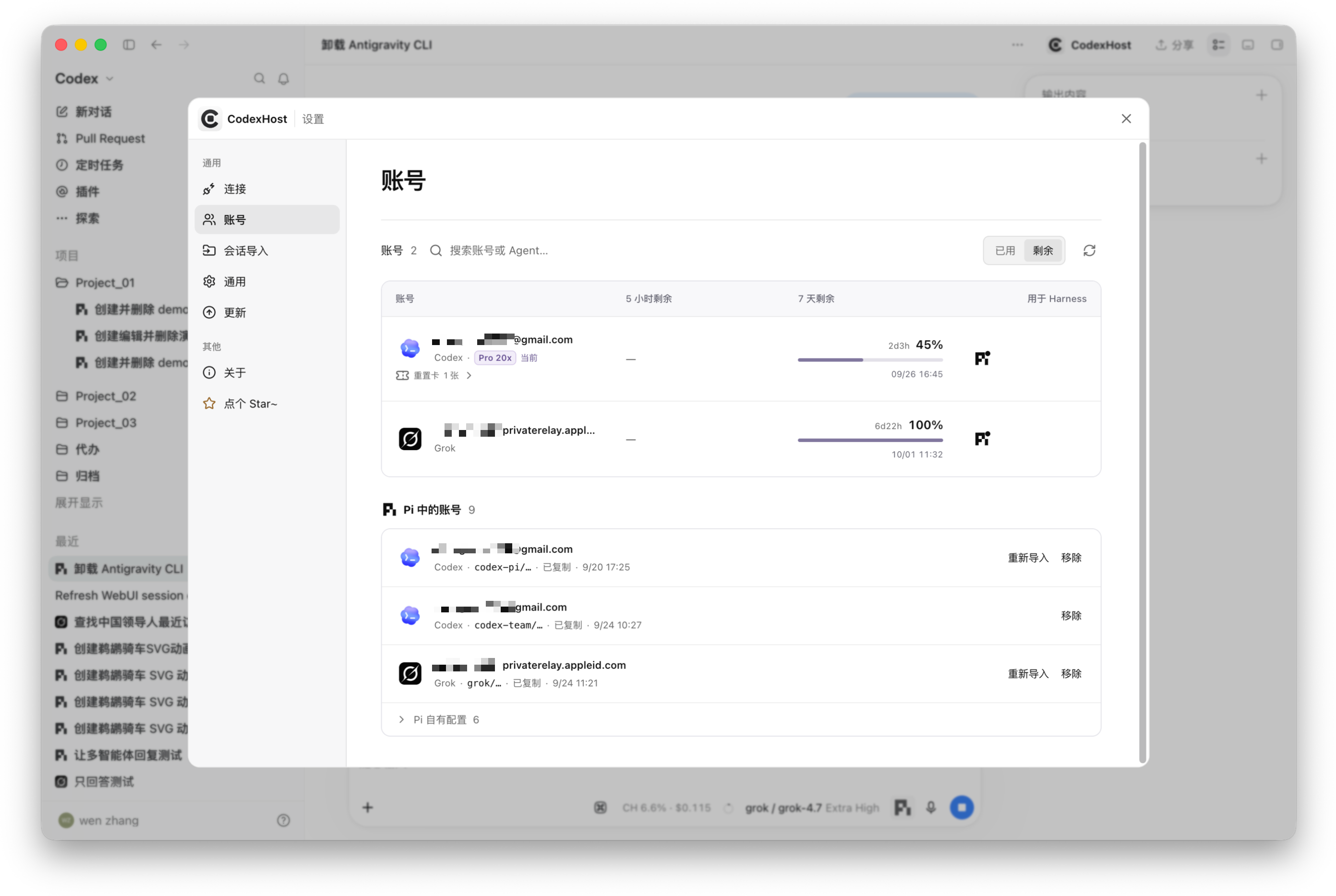Open Pull Request in the sidebar
The width and height of the screenshot is (1336, 896).
pyautogui.click(x=100, y=138)
